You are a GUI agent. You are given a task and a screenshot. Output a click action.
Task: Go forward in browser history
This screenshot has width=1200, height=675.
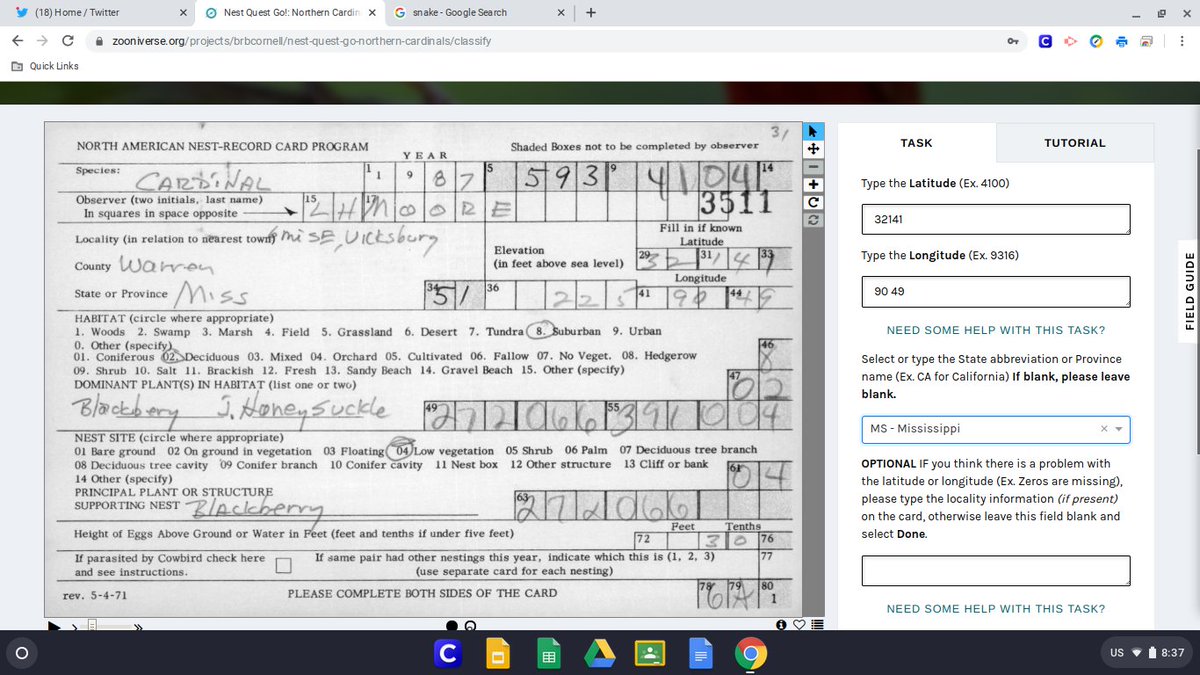point(42,41)
